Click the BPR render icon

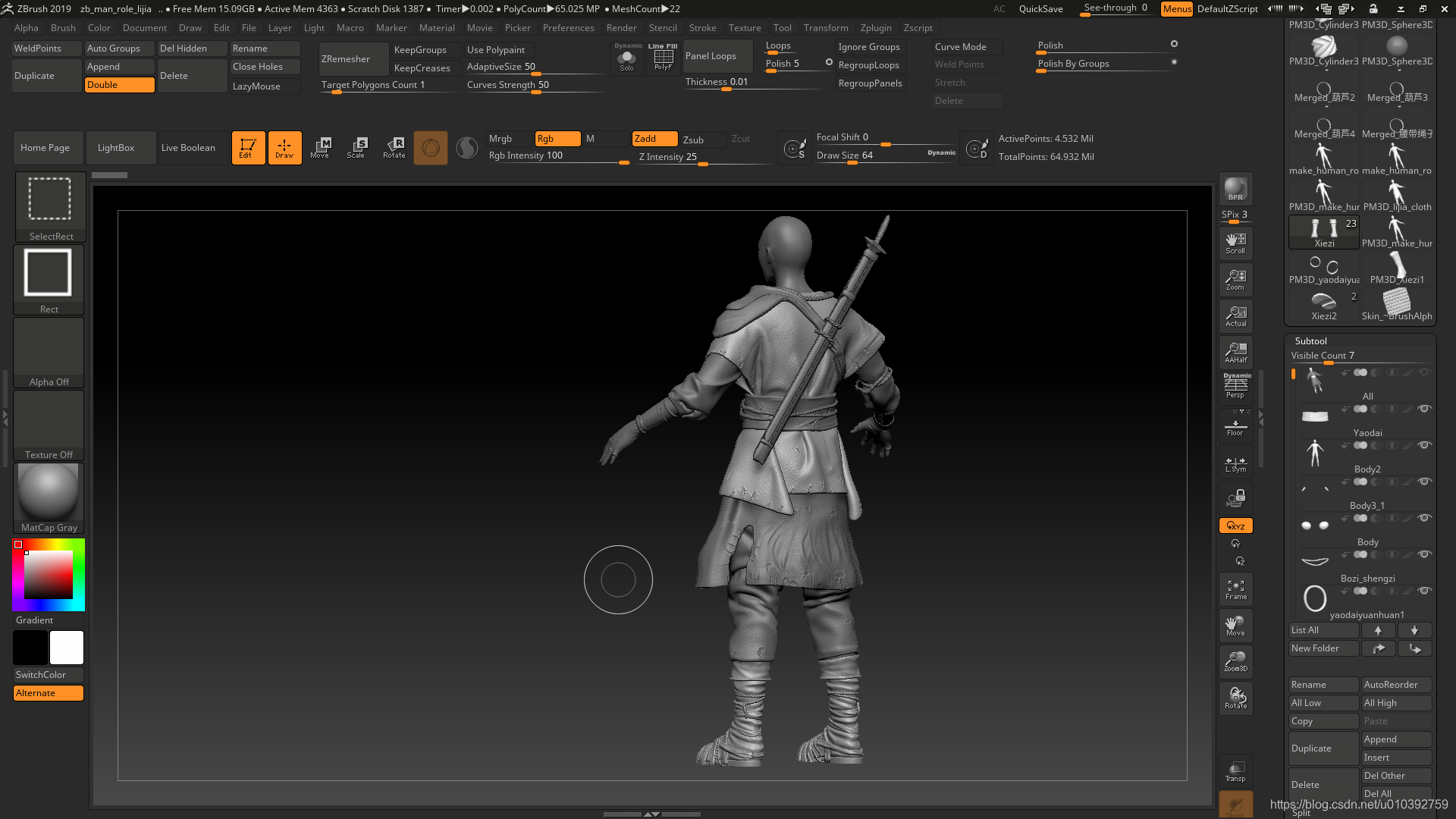coord(1235,189)
